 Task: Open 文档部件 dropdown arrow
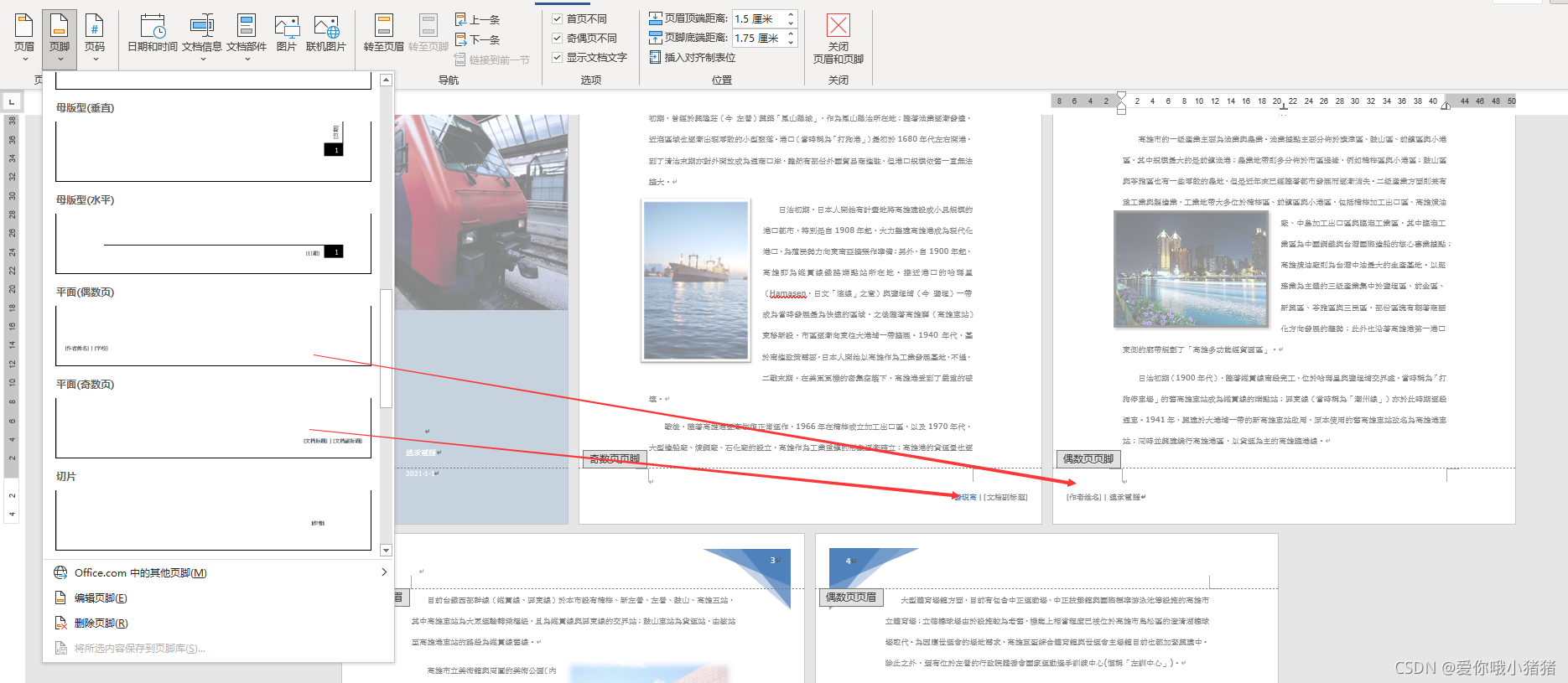[247, 60]
